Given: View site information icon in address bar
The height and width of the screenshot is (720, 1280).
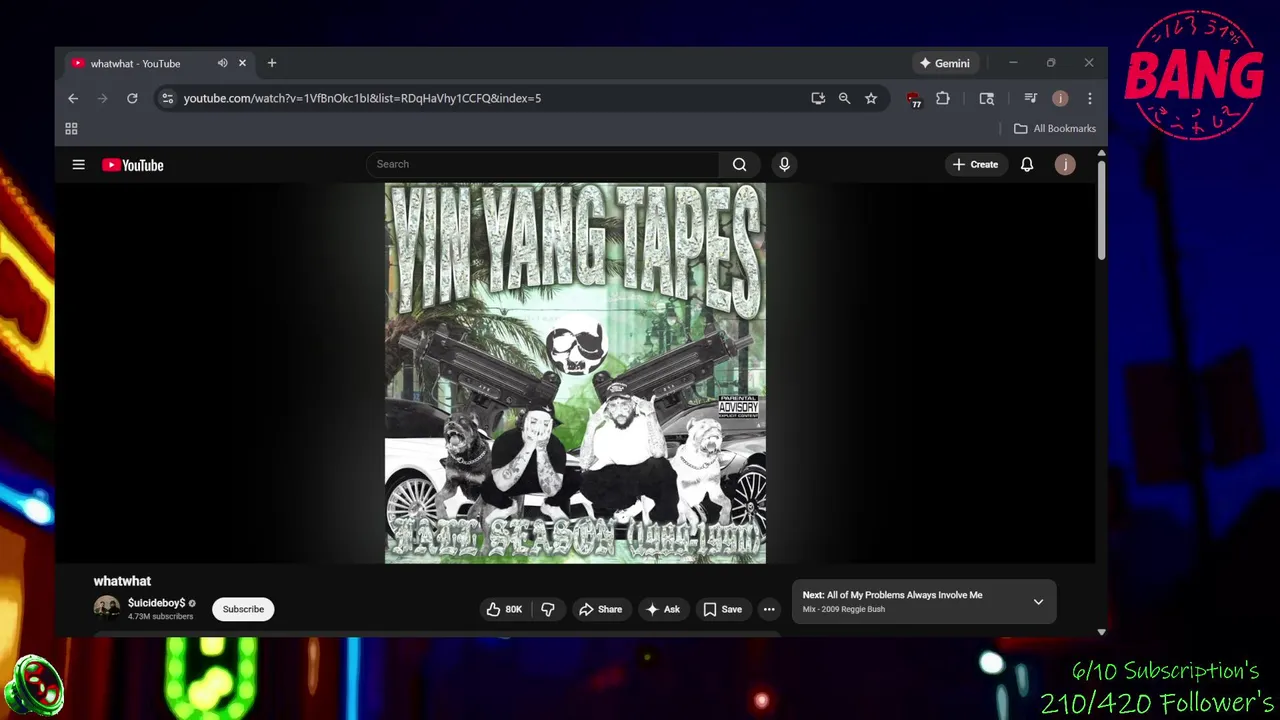Looking at the screenshot, I should tap(168, 98).
